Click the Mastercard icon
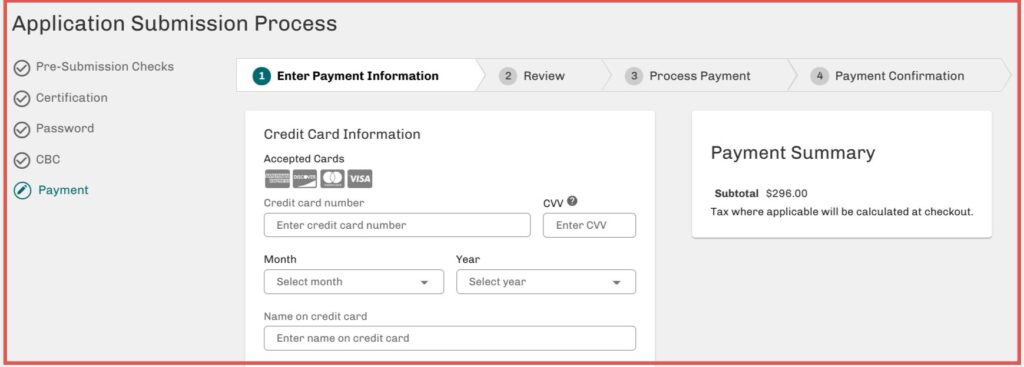 point(332,178)
